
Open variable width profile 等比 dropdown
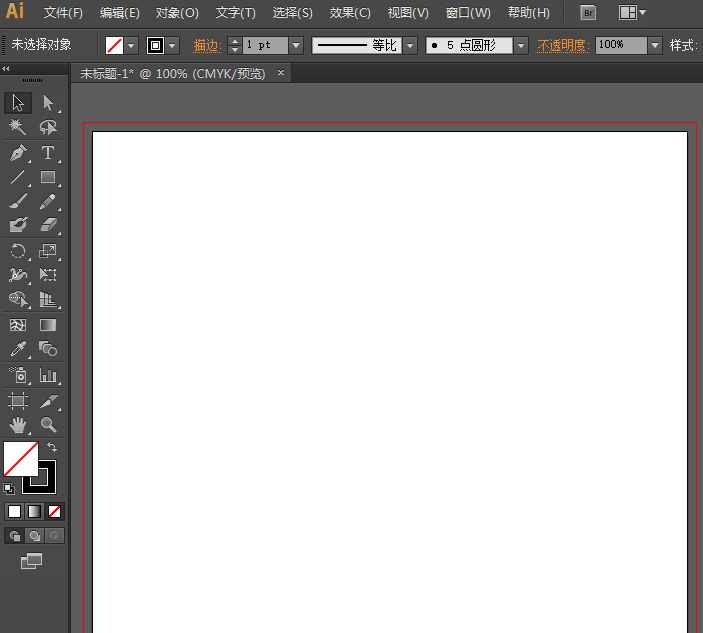coord(410,45)
